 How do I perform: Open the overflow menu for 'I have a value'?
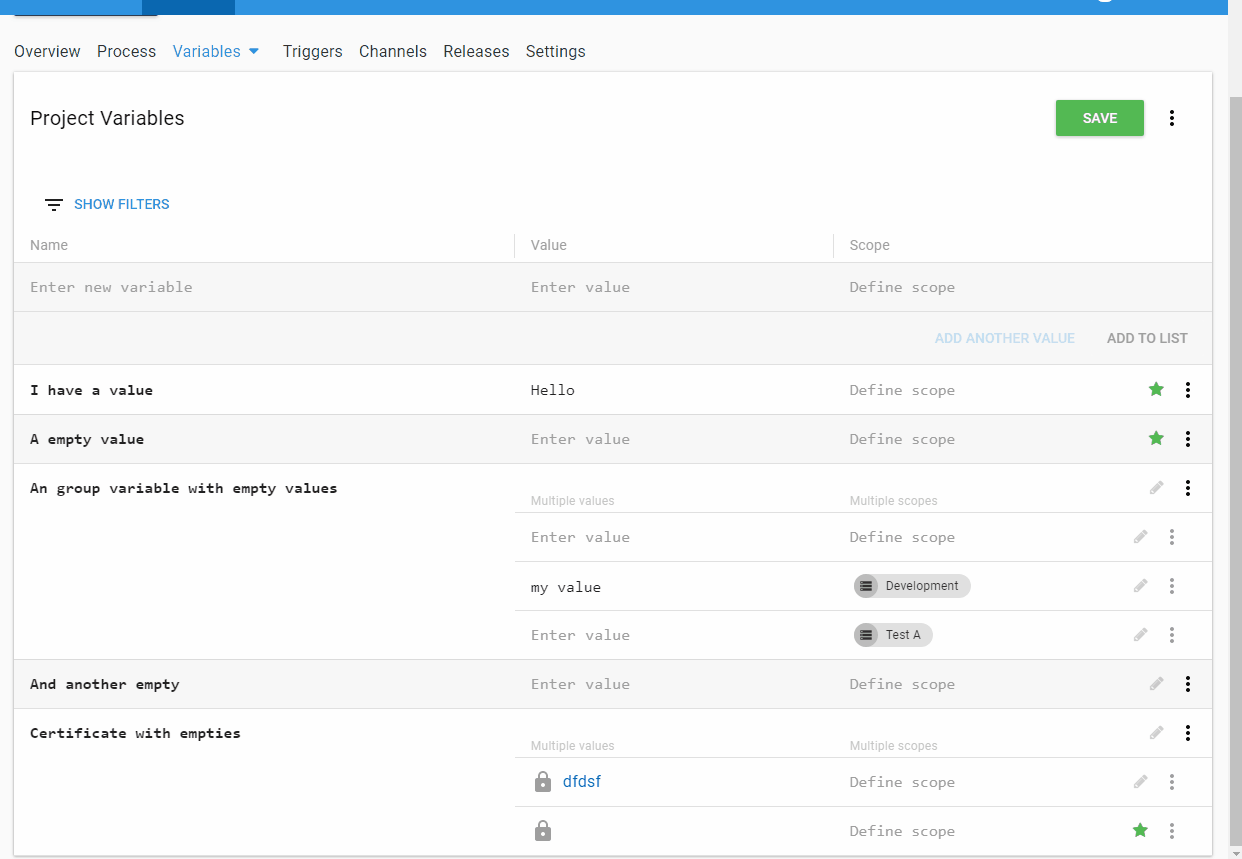click(x=1188, y=390)
